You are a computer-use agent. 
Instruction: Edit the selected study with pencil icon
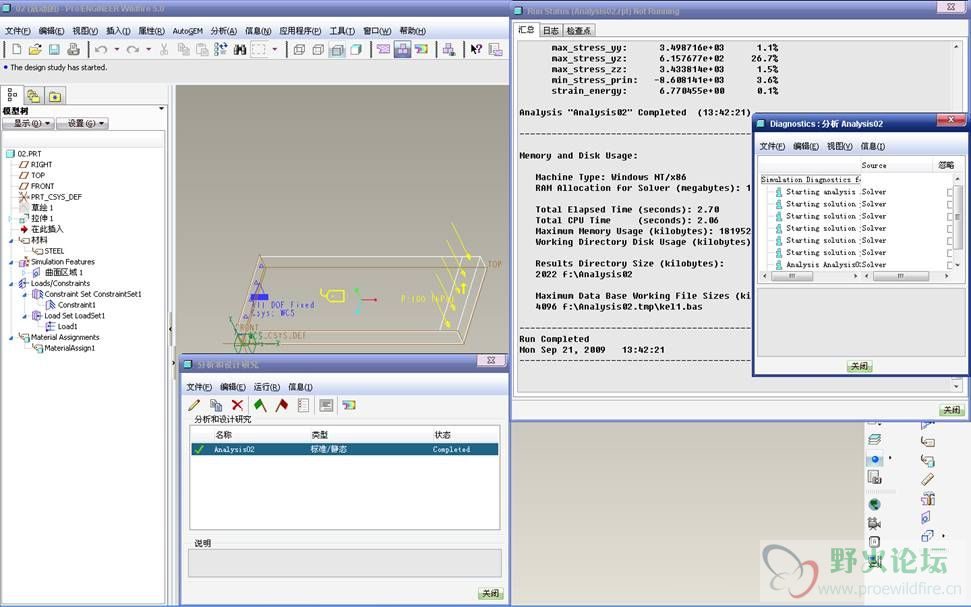point(194,405)
